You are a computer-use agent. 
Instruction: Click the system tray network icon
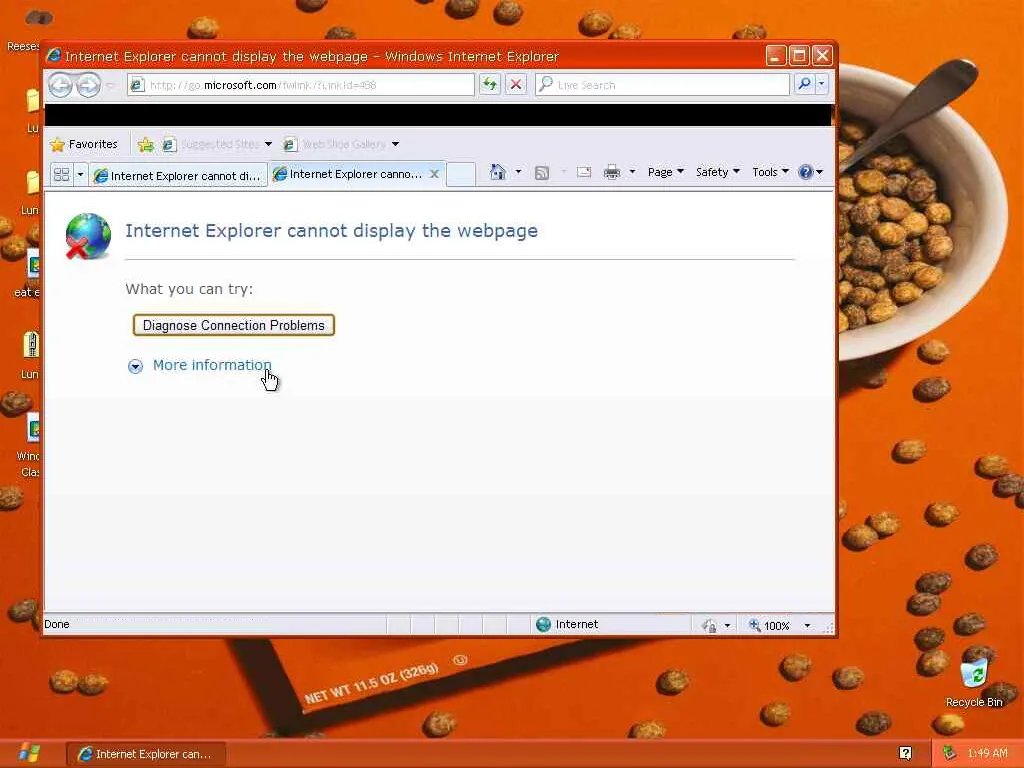pyautogui.click(x=950, y=754)
